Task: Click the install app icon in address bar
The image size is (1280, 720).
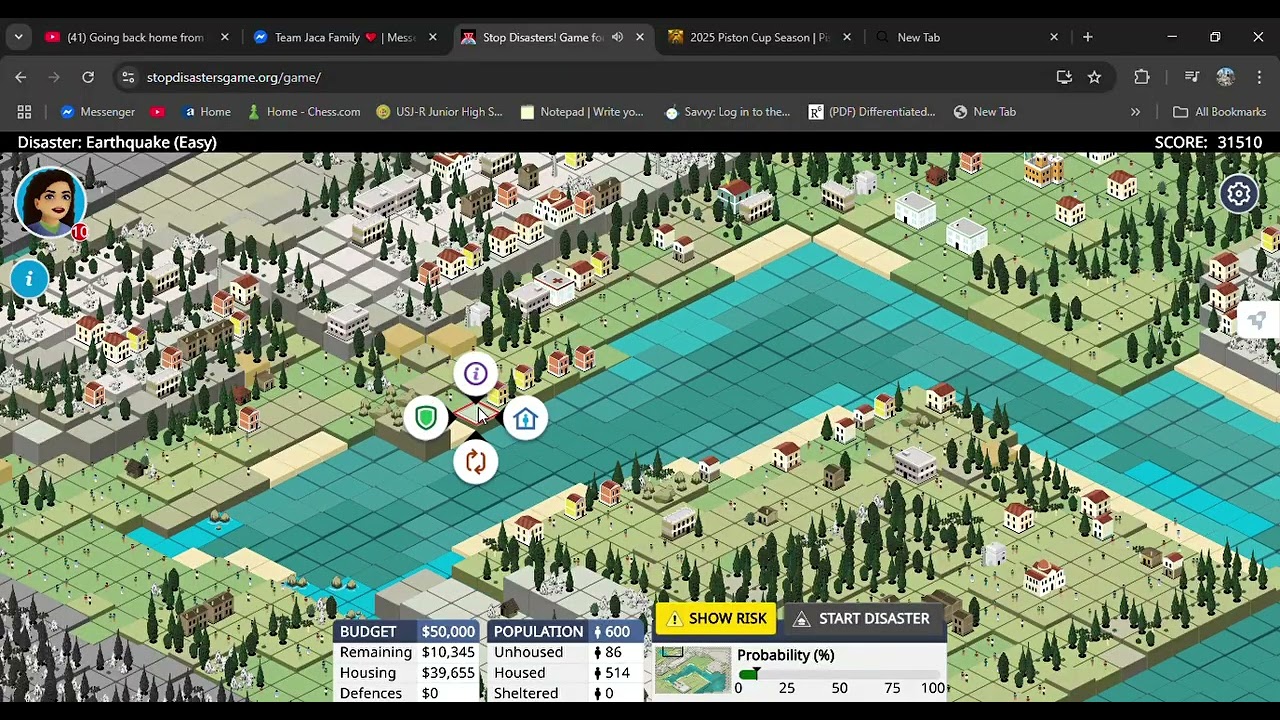Action: (x=1064, y=77)
